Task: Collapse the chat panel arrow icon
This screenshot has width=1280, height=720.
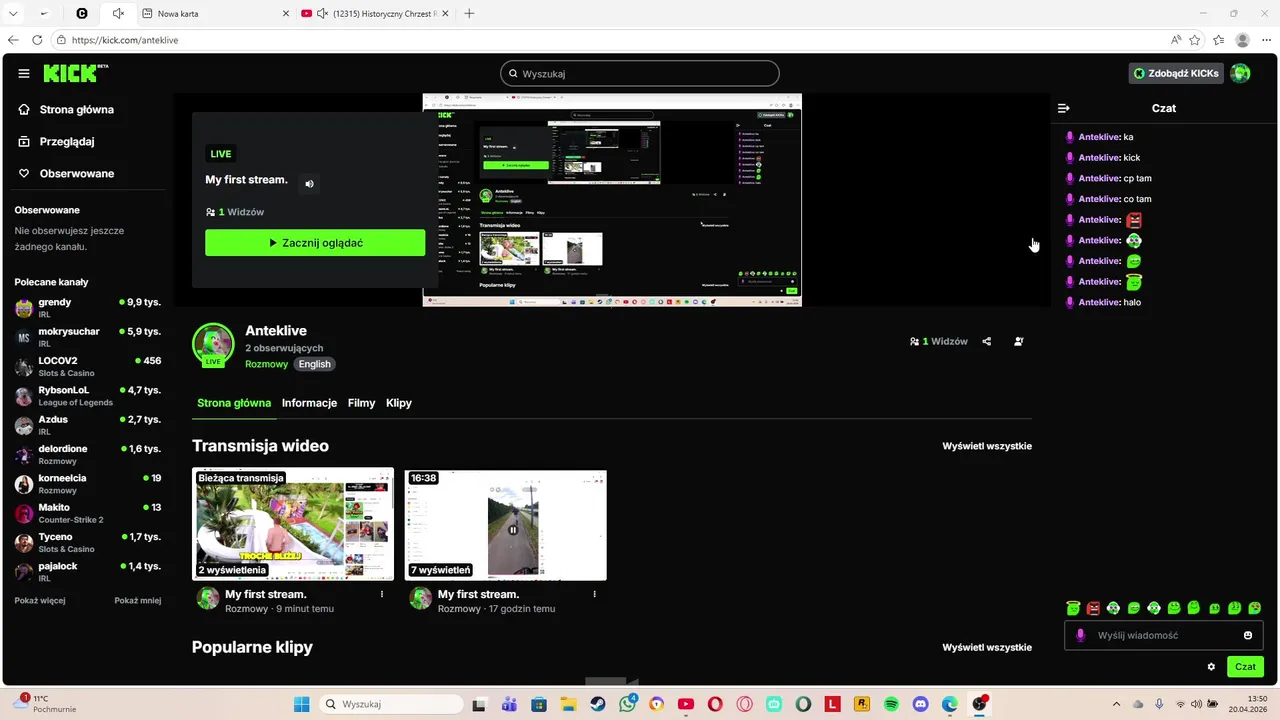Action: [x=1064, y=108]
